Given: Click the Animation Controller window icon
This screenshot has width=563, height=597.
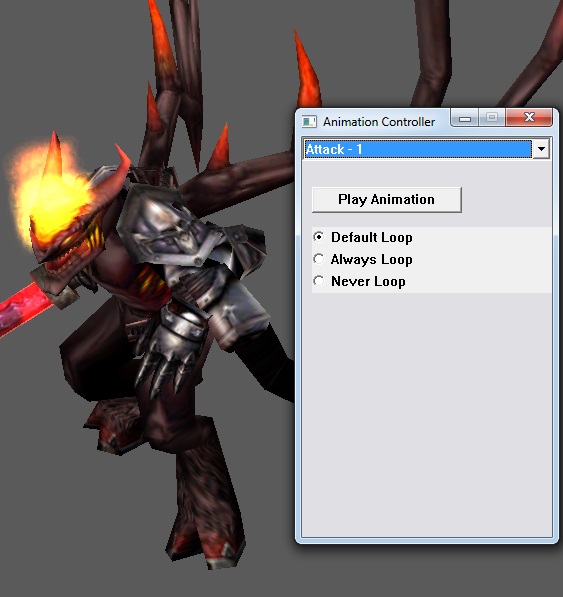Looking at the screenshot, I should pos(309,122).
